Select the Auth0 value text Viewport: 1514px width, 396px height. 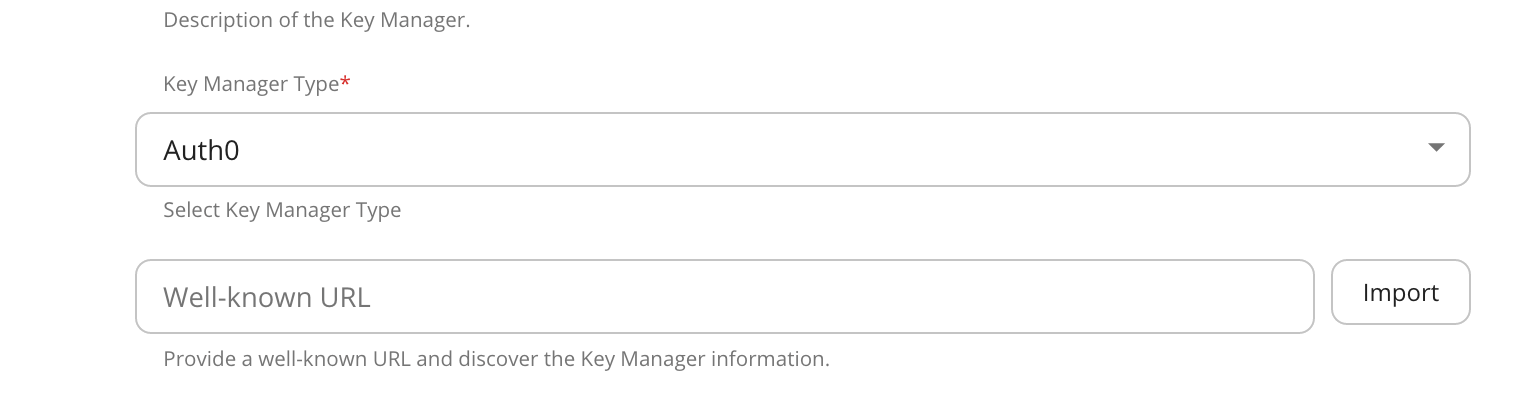[201, 150]
